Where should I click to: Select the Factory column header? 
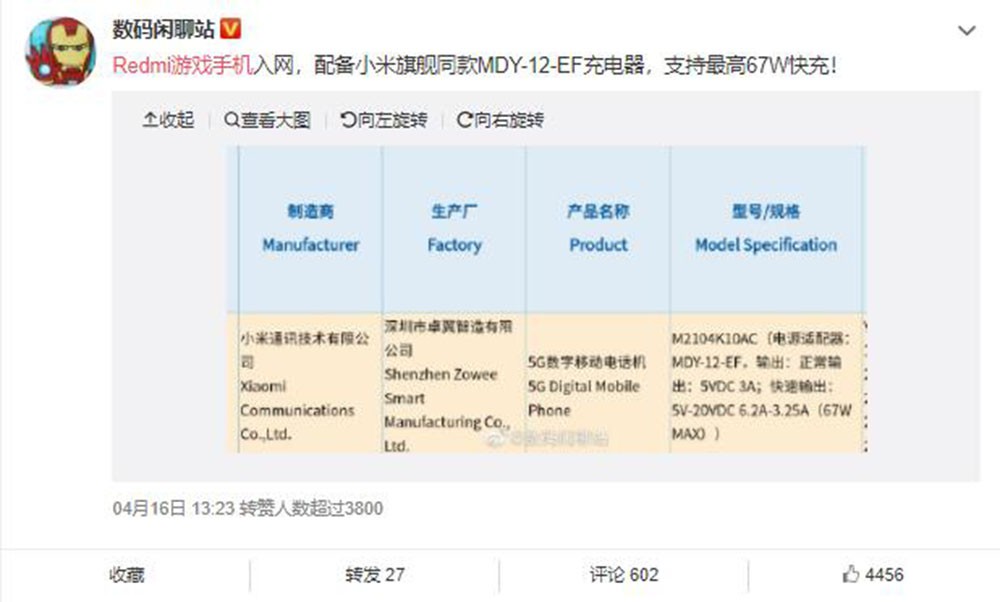click(x=454, y=229)
